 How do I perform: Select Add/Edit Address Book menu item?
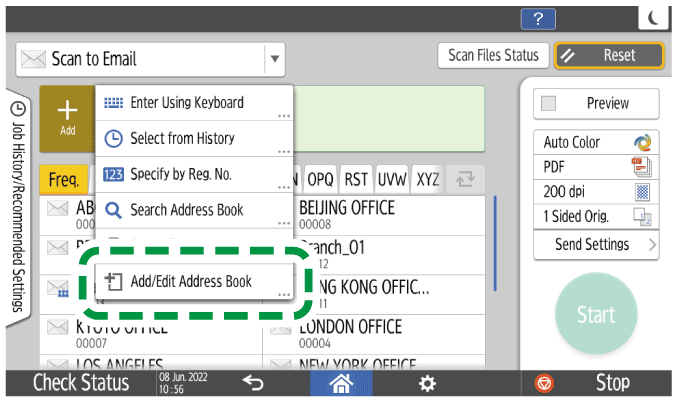pyautogui.click(x=193, y=281)
